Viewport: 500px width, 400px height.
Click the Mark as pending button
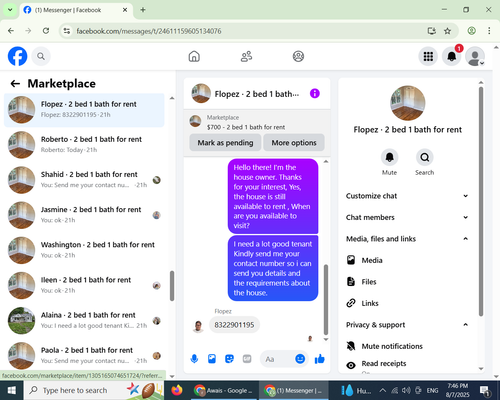(225, 143)
